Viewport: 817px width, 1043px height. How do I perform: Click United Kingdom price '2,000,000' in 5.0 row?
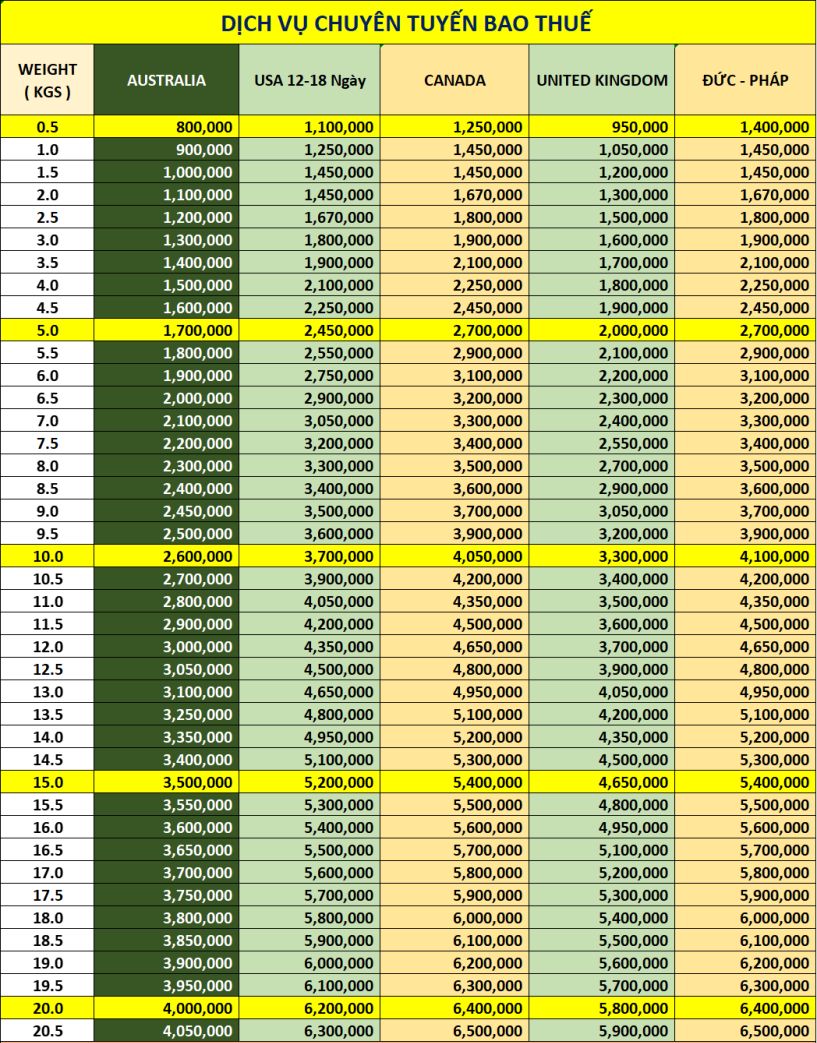click(602, 330)
